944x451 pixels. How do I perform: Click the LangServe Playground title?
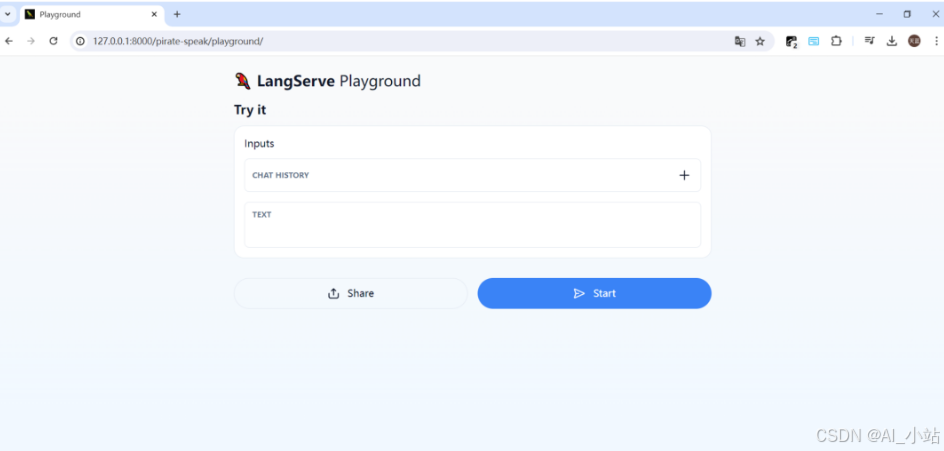[339, 81]
